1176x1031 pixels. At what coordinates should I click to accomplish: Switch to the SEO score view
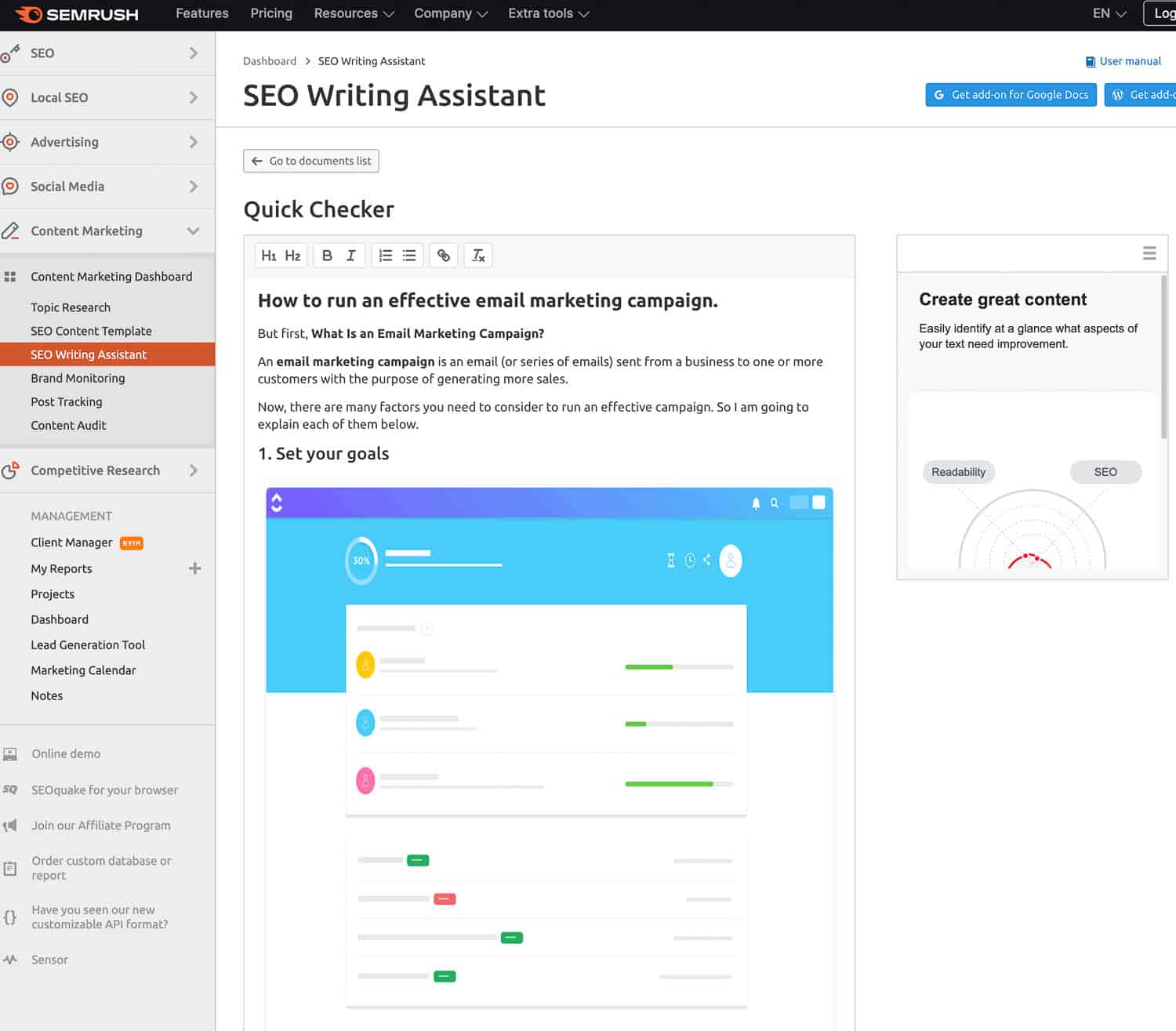pos(1105,471)
